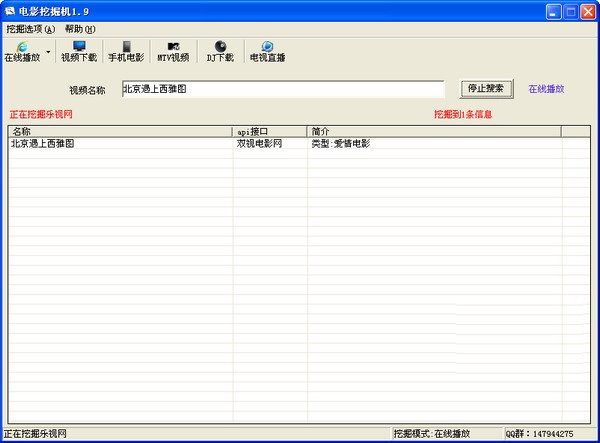Open the DJ下载 tool
This screenshot has width=600, height=443.
point(220,51)
